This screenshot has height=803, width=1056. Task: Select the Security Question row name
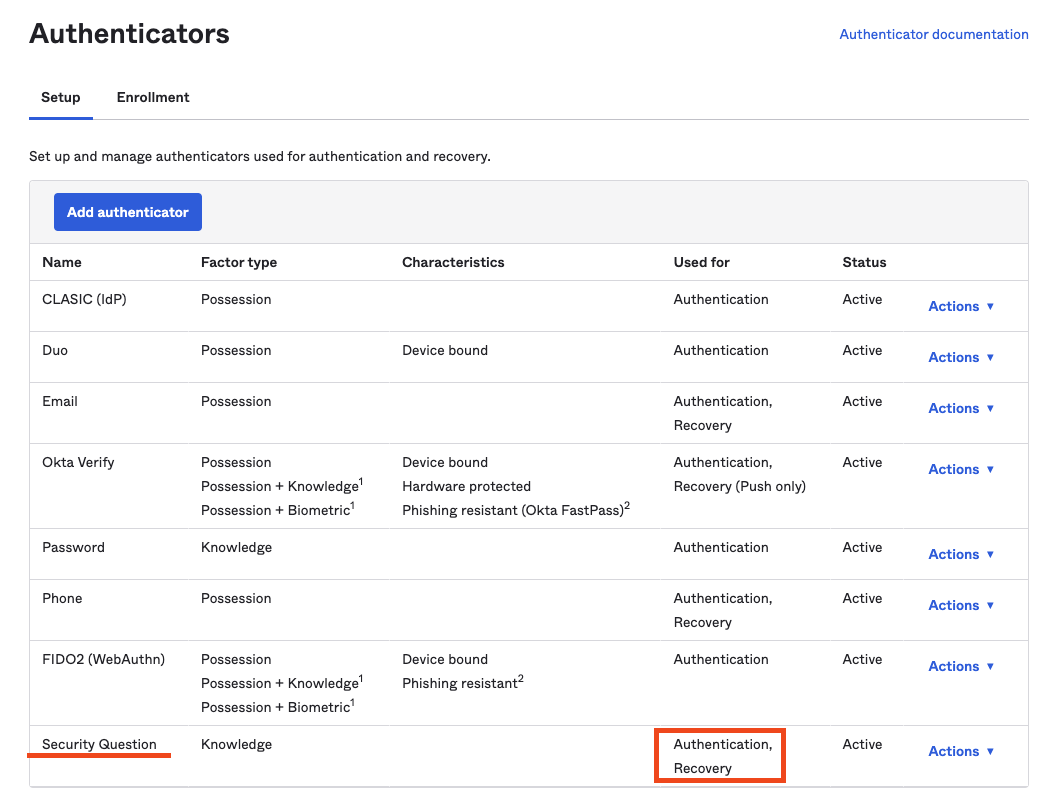coord(99,744)
